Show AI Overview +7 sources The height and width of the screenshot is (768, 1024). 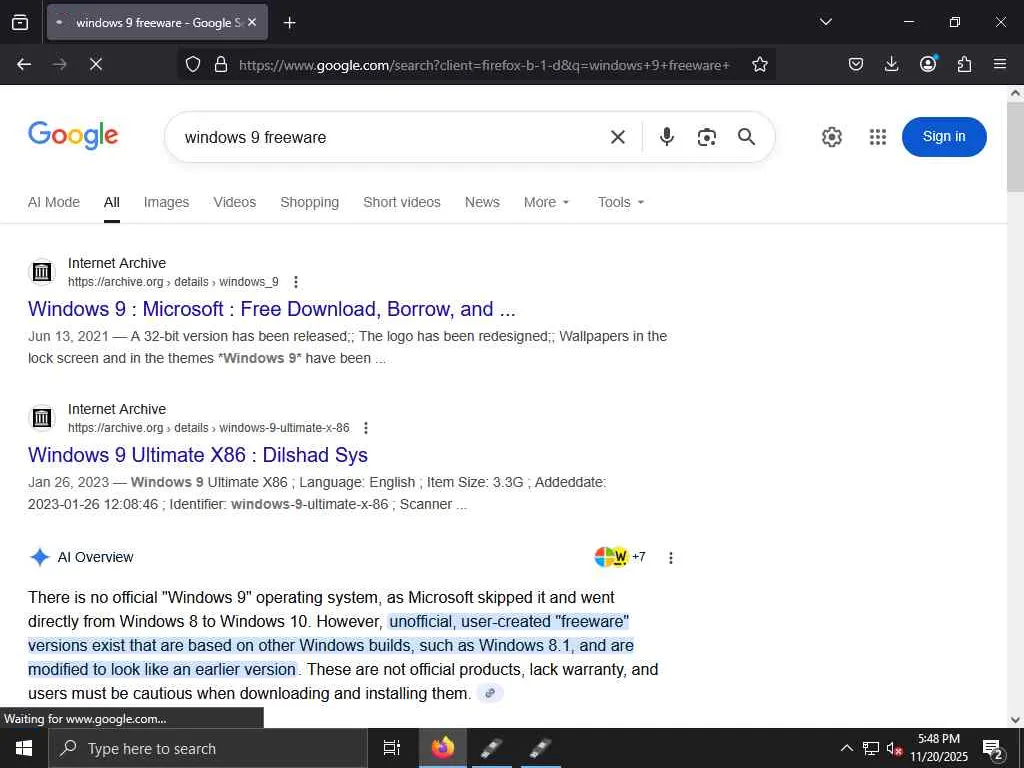[x=620, y=557]
